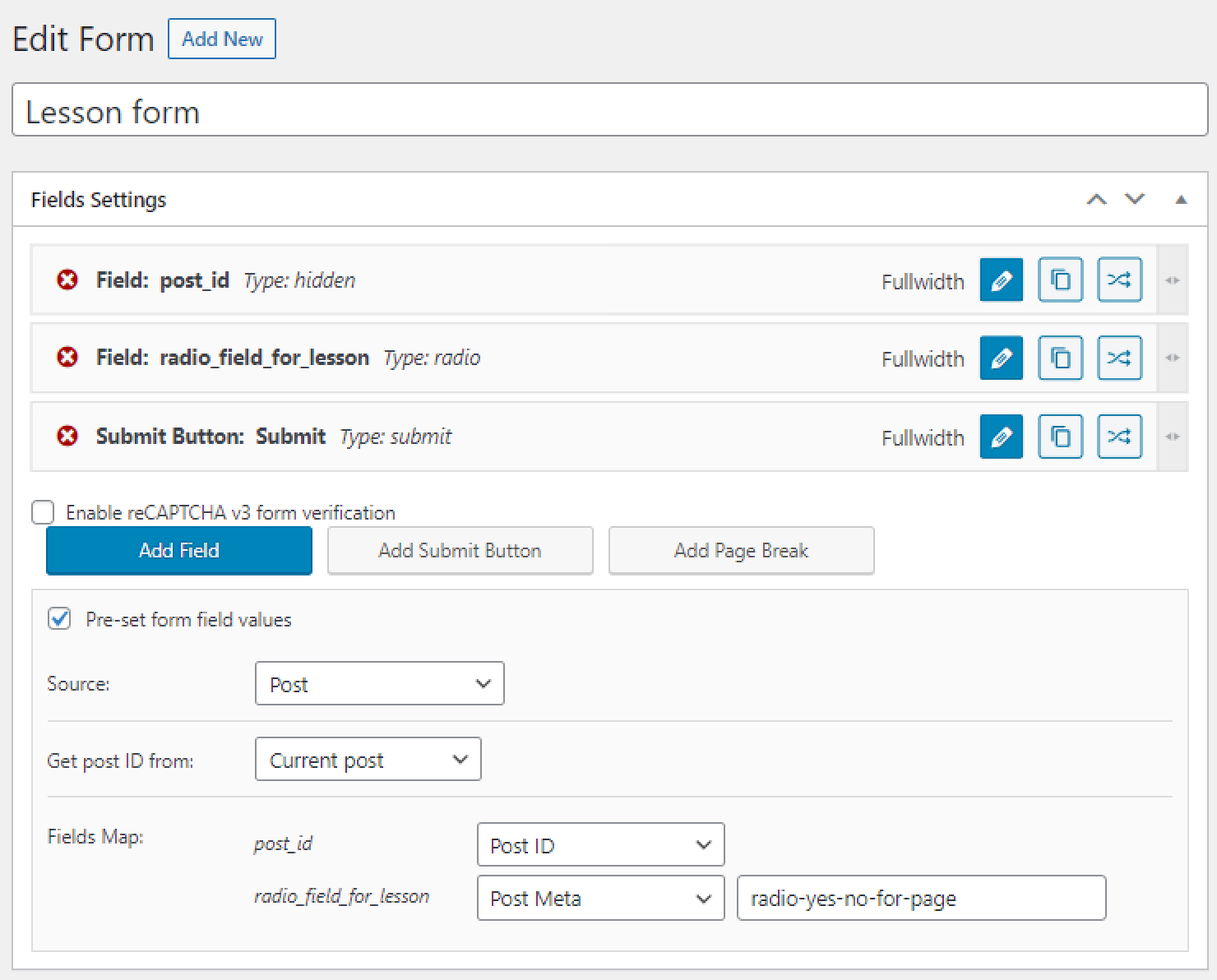Click the Fullwidth label on Submit row

coord(923,438)
